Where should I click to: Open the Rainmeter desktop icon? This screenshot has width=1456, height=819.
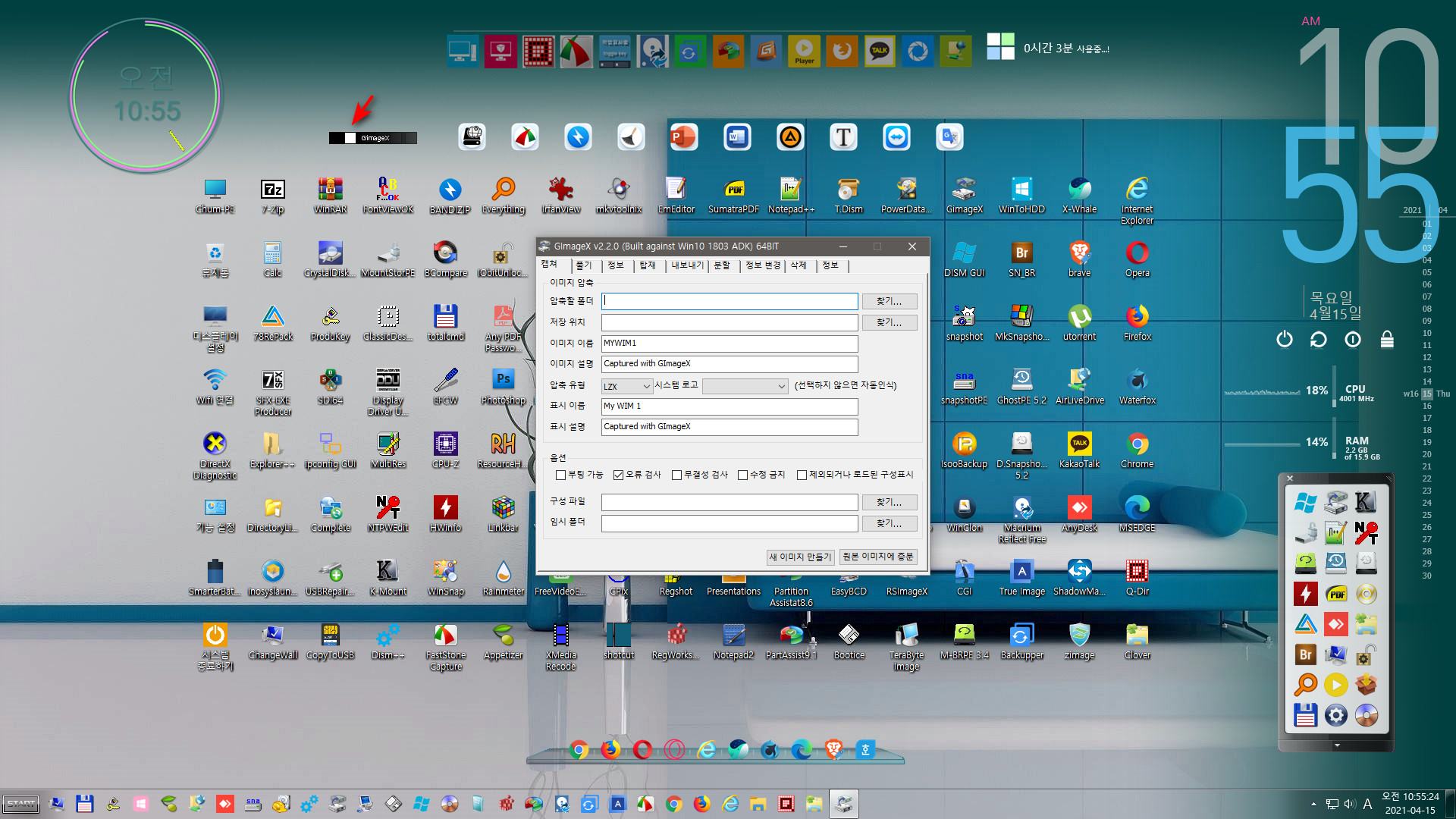pyautogui.click(x=503, y=578)
